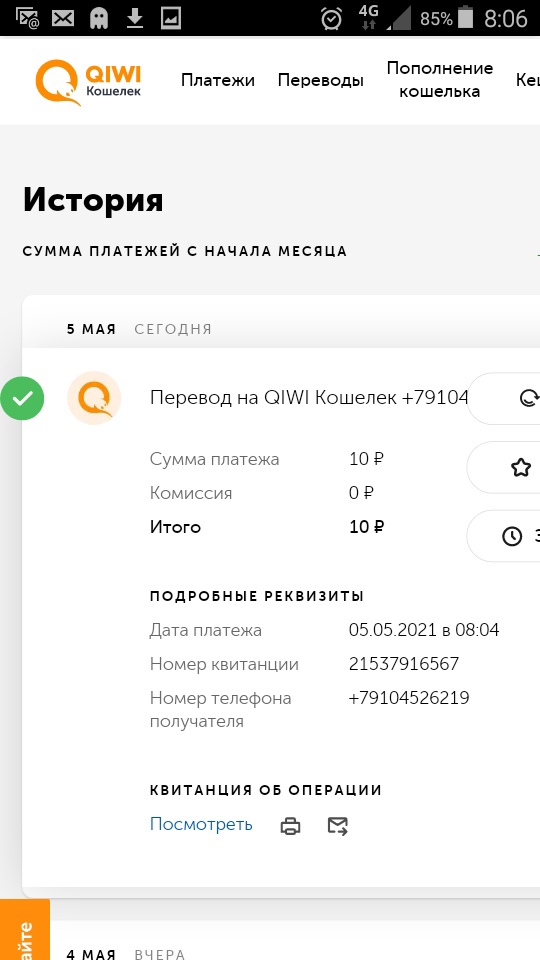
Task: Print the receipt using printer icon
Action: [x=290, y=826]
